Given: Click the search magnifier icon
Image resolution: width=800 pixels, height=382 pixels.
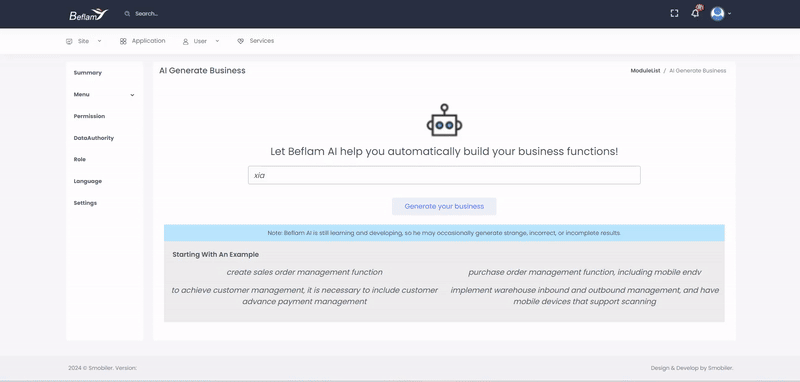Looking at the screenshot, I should pos(127,14).
